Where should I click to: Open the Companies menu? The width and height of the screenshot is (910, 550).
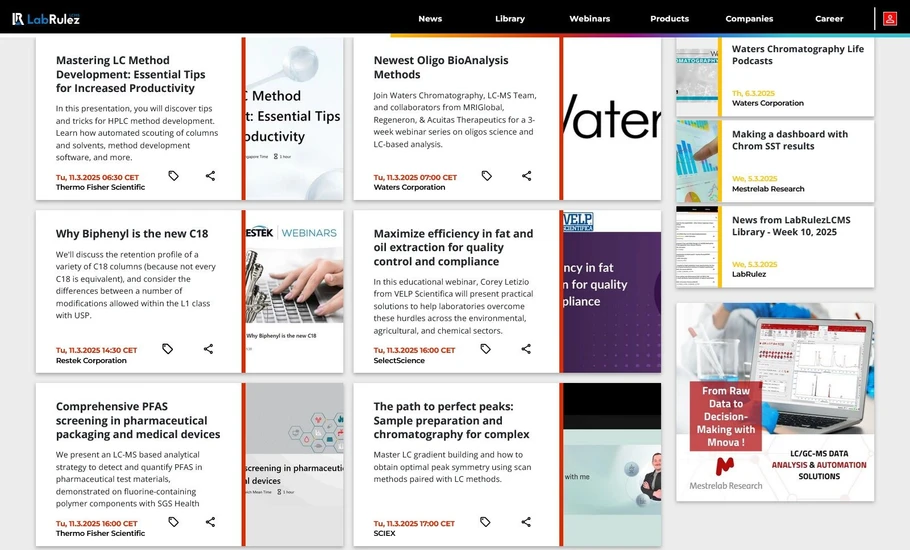749,19
